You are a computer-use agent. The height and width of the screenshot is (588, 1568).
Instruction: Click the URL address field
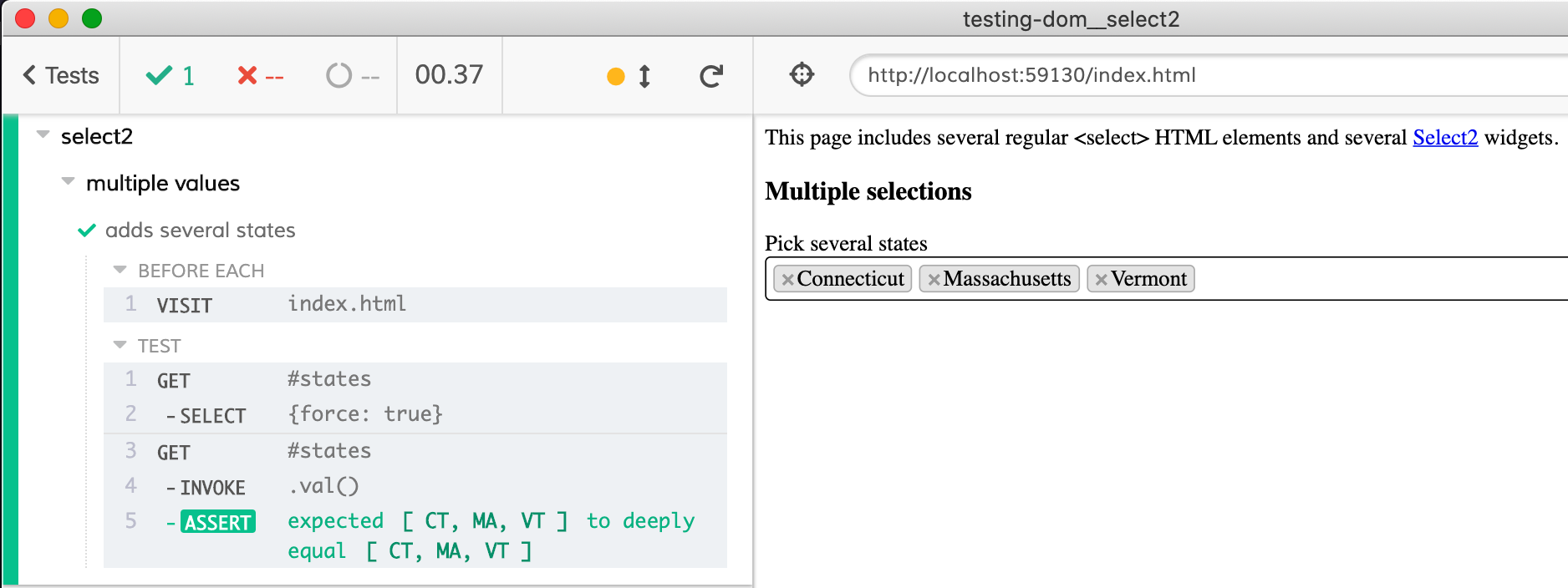tap(1170, 76)
